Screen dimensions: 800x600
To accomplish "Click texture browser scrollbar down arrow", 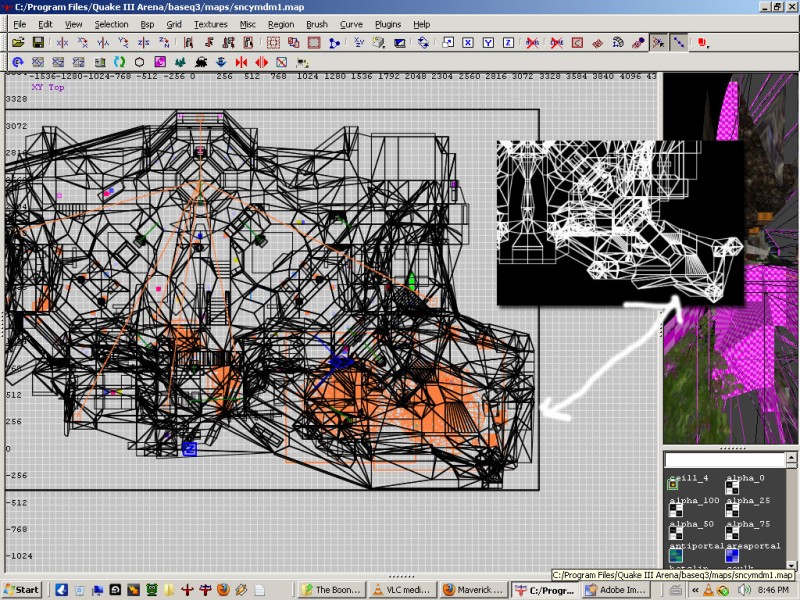I will click(x=791, y=565).
